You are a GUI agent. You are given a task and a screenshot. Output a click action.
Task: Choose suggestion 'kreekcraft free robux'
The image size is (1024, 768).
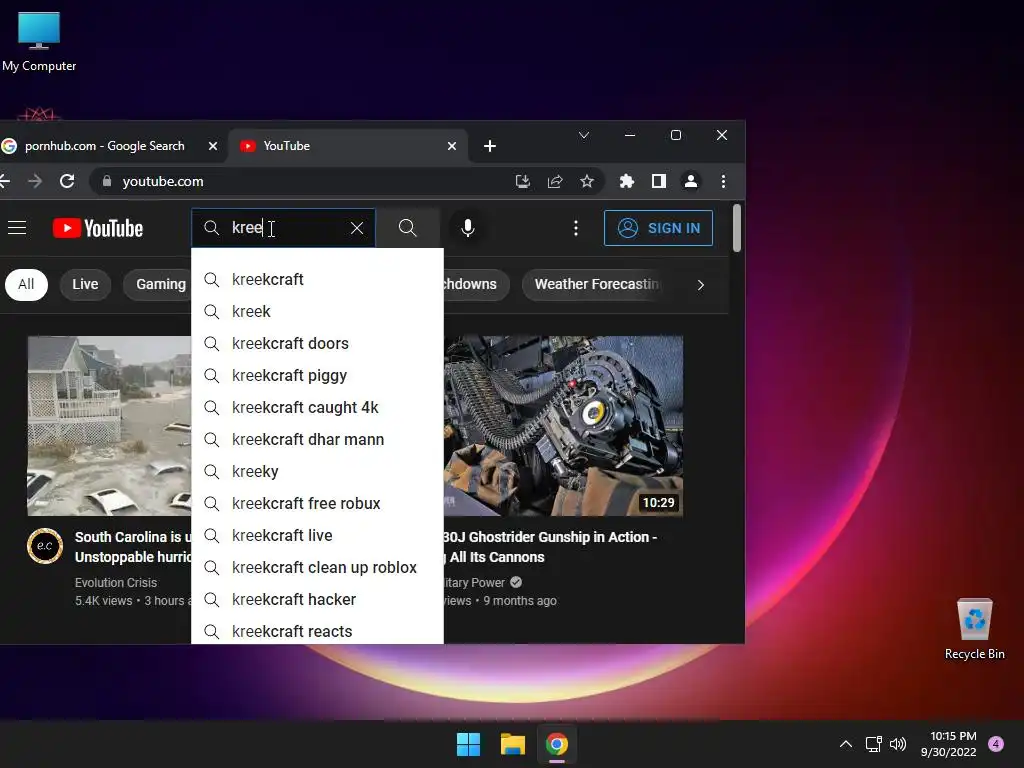(x=317, y=504)
